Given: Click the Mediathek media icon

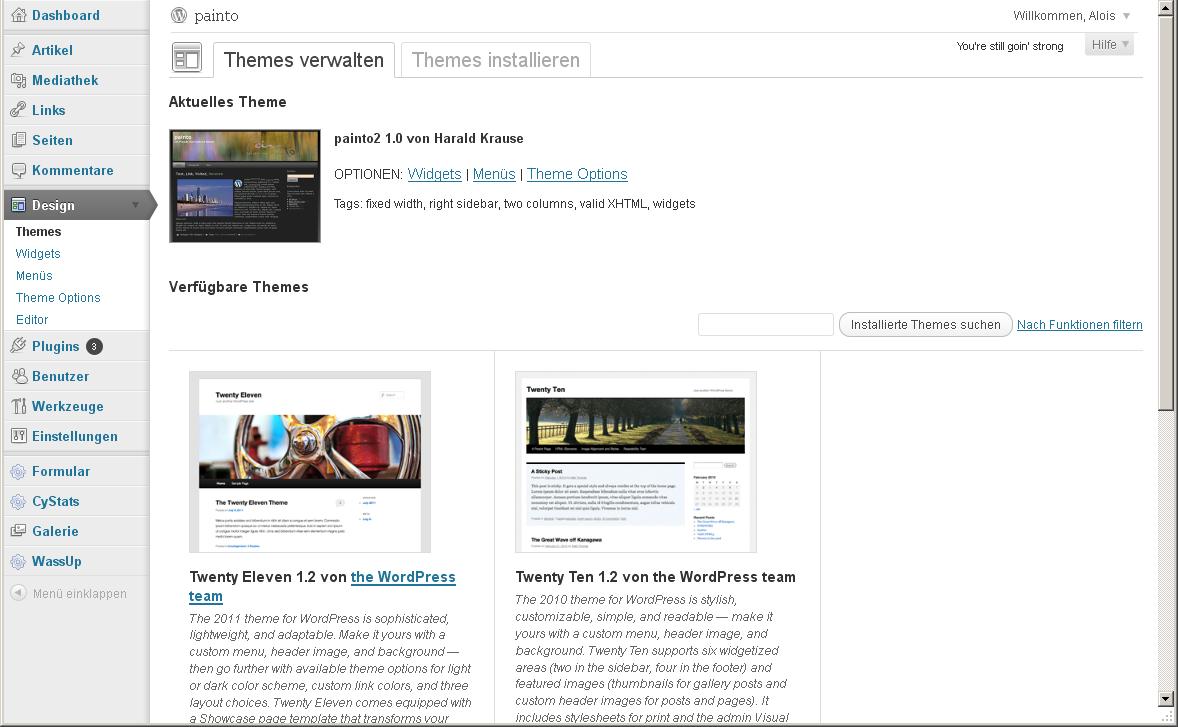Looking at the screenshot, I should tap(18, 80).
